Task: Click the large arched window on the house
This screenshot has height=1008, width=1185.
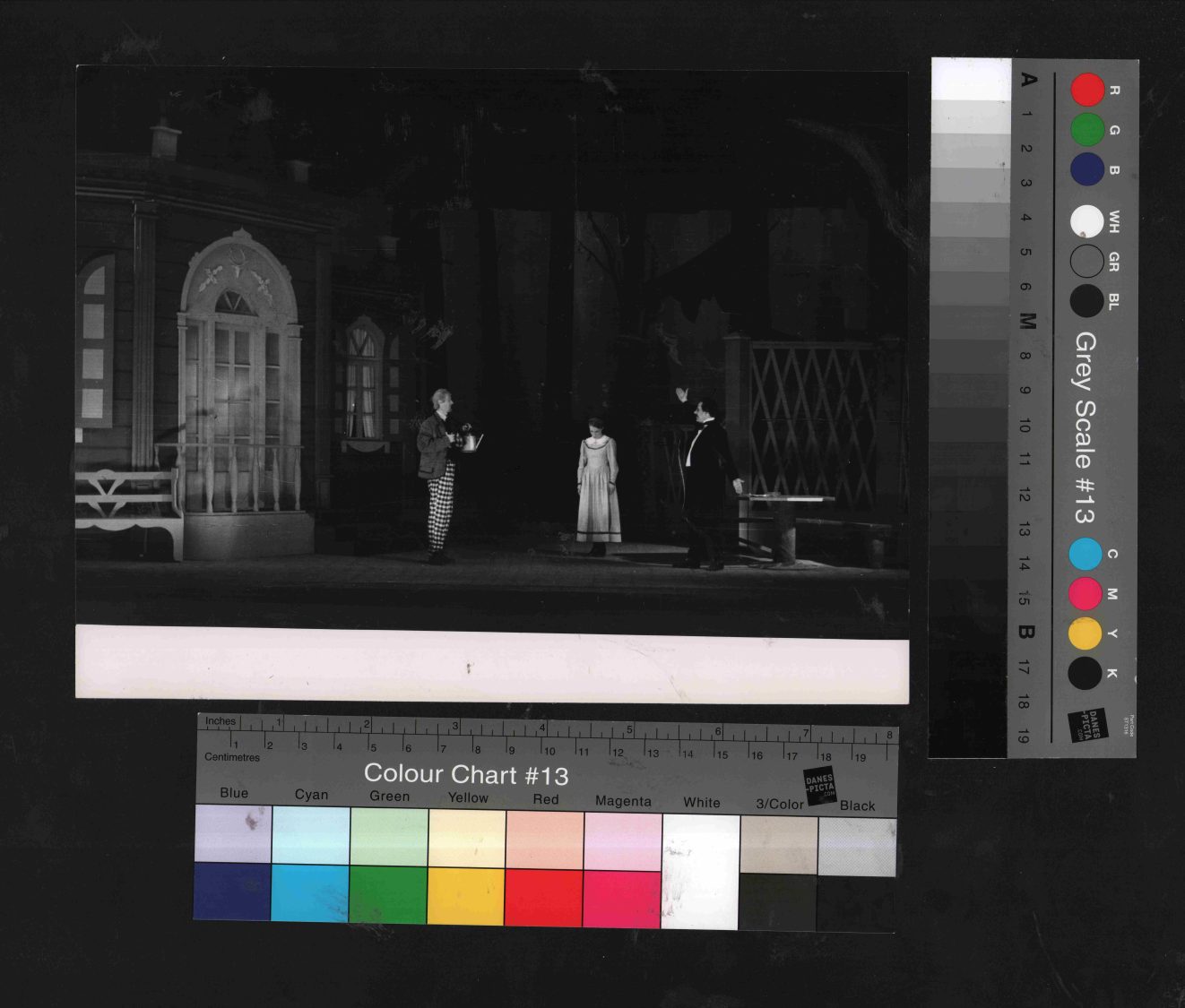Action: coord(237,358)
